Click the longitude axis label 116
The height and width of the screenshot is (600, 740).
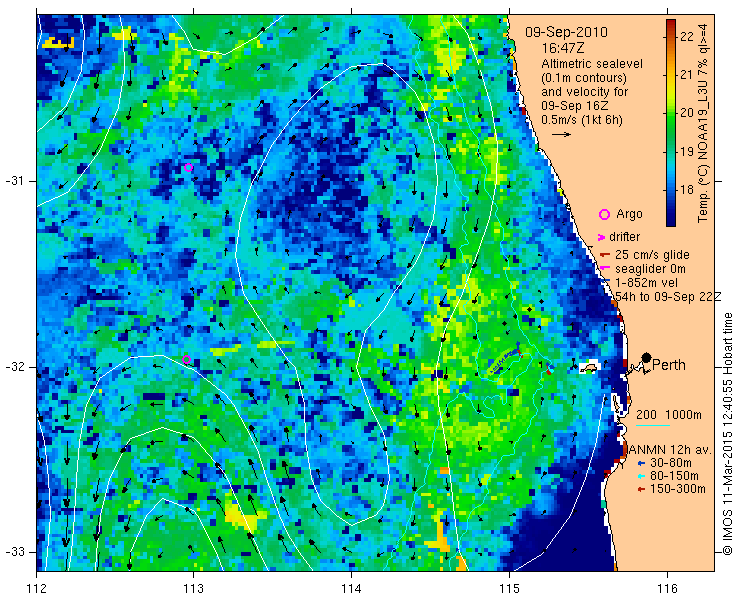click(667, 589)
